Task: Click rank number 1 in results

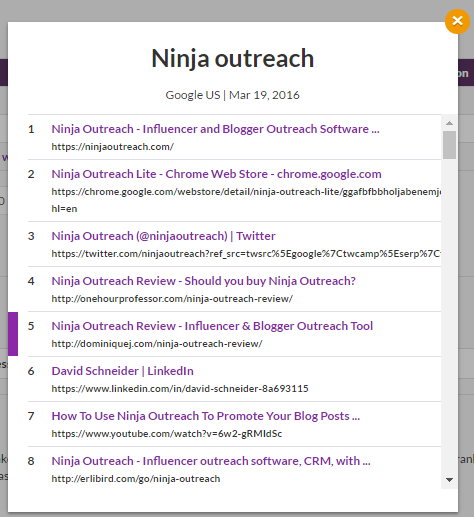Action: (31, 129)
